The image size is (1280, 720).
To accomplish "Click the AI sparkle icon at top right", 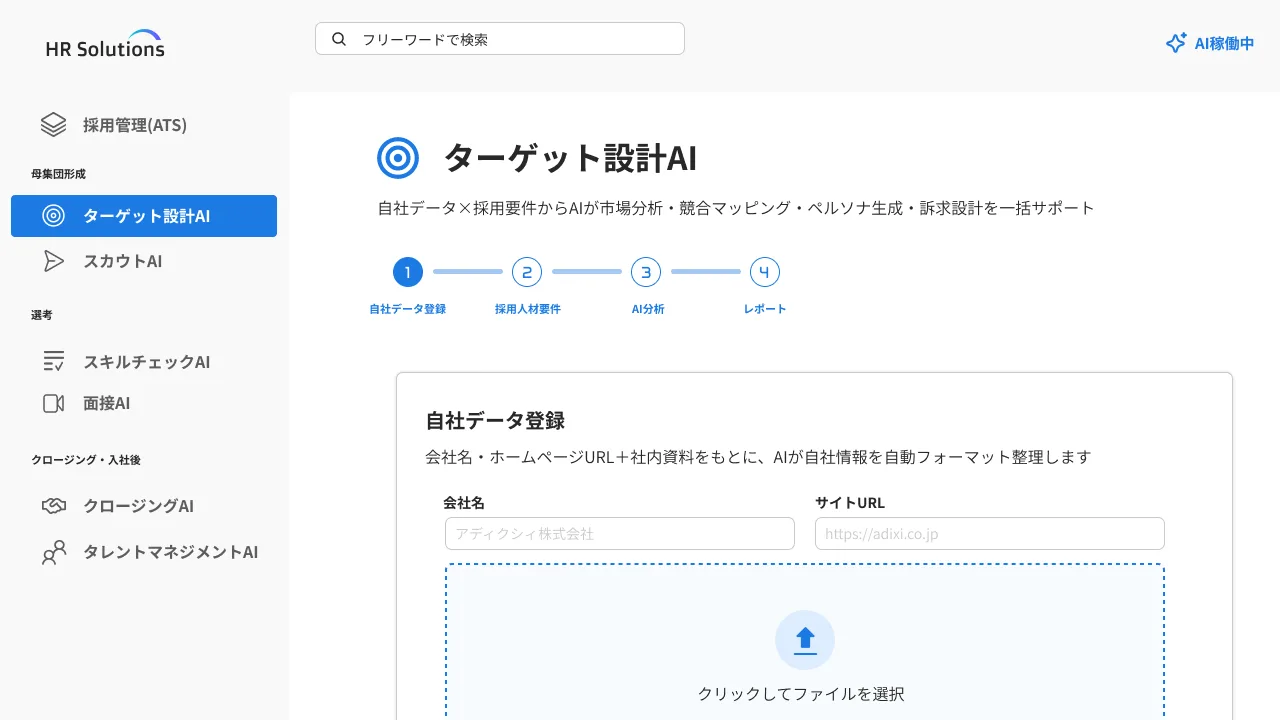I will tap(1176, 43).
